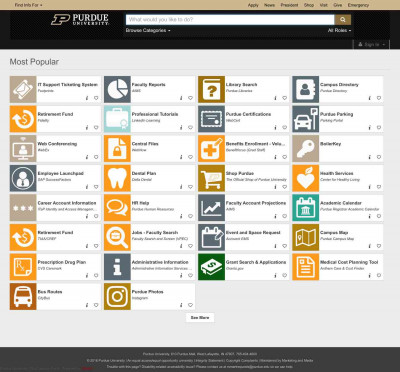Open the Purdue Photos Instagram icon
The height and width of the screenshot is (372, 400).
(x=117, y=297)
